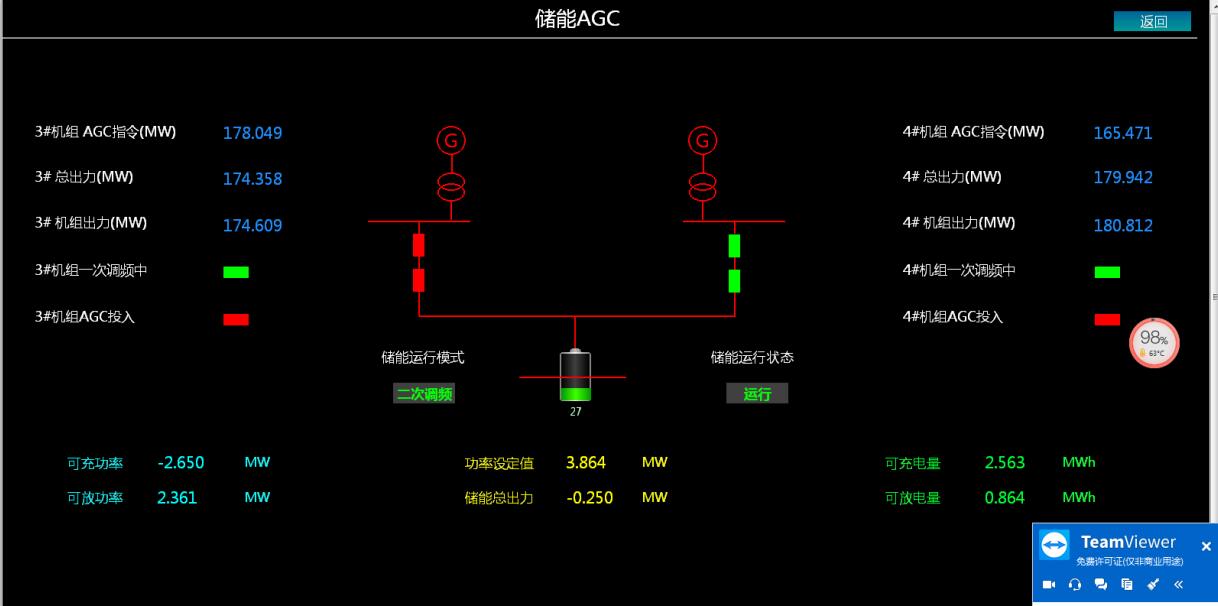
Task: Click the 运行 status indicator
Action: point(757,394)
